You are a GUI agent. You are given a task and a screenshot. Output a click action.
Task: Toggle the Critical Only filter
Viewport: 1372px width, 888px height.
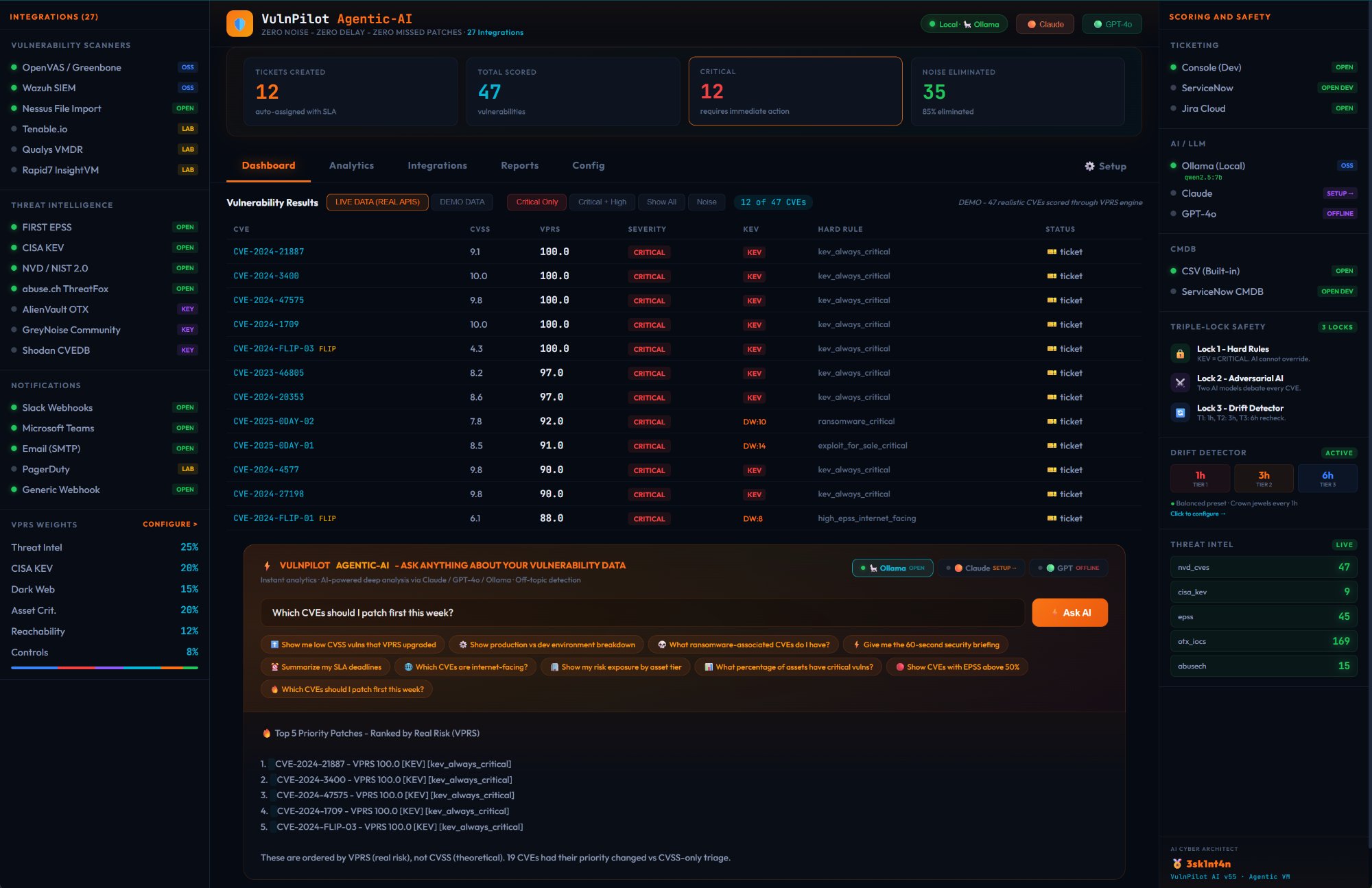[x=536, y=202]
